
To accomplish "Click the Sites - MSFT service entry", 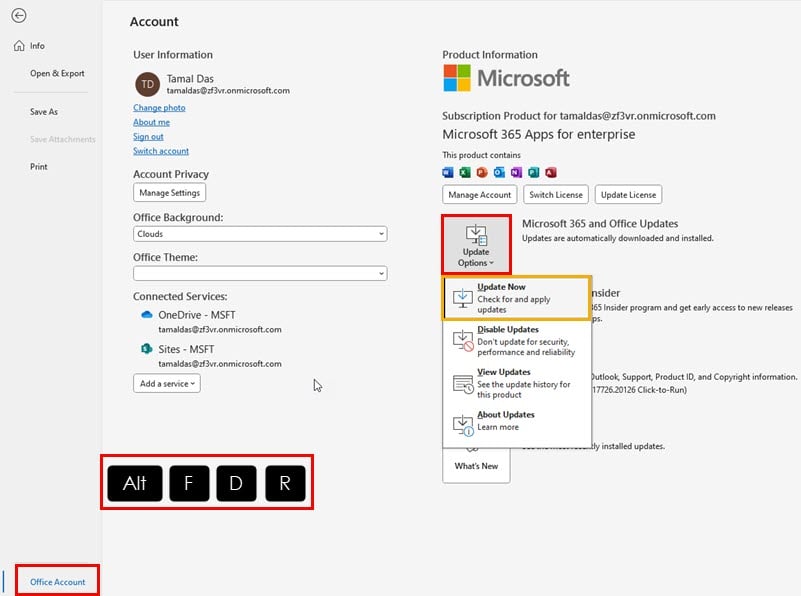I will click(211, 356).
